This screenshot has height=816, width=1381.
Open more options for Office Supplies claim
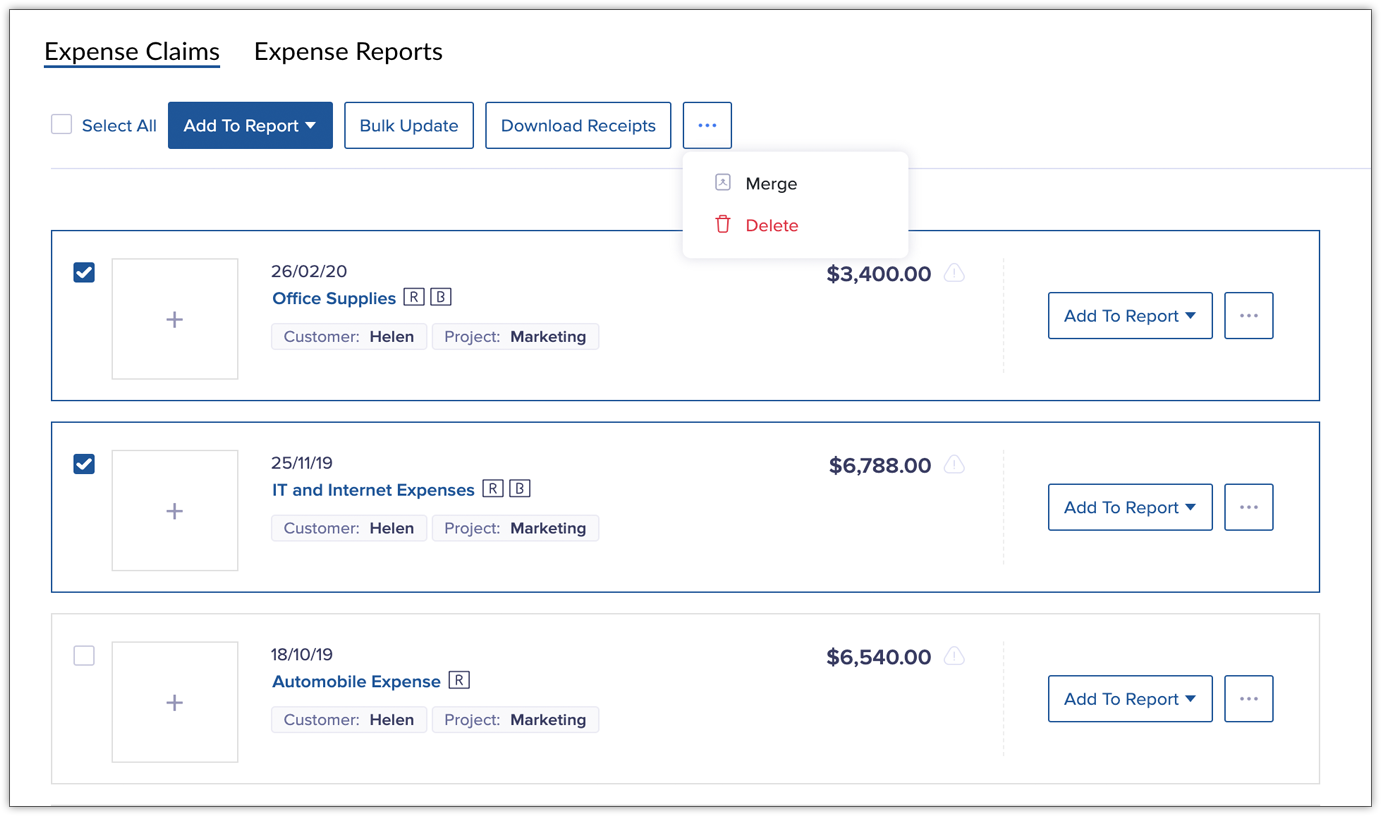point(1248,316)
